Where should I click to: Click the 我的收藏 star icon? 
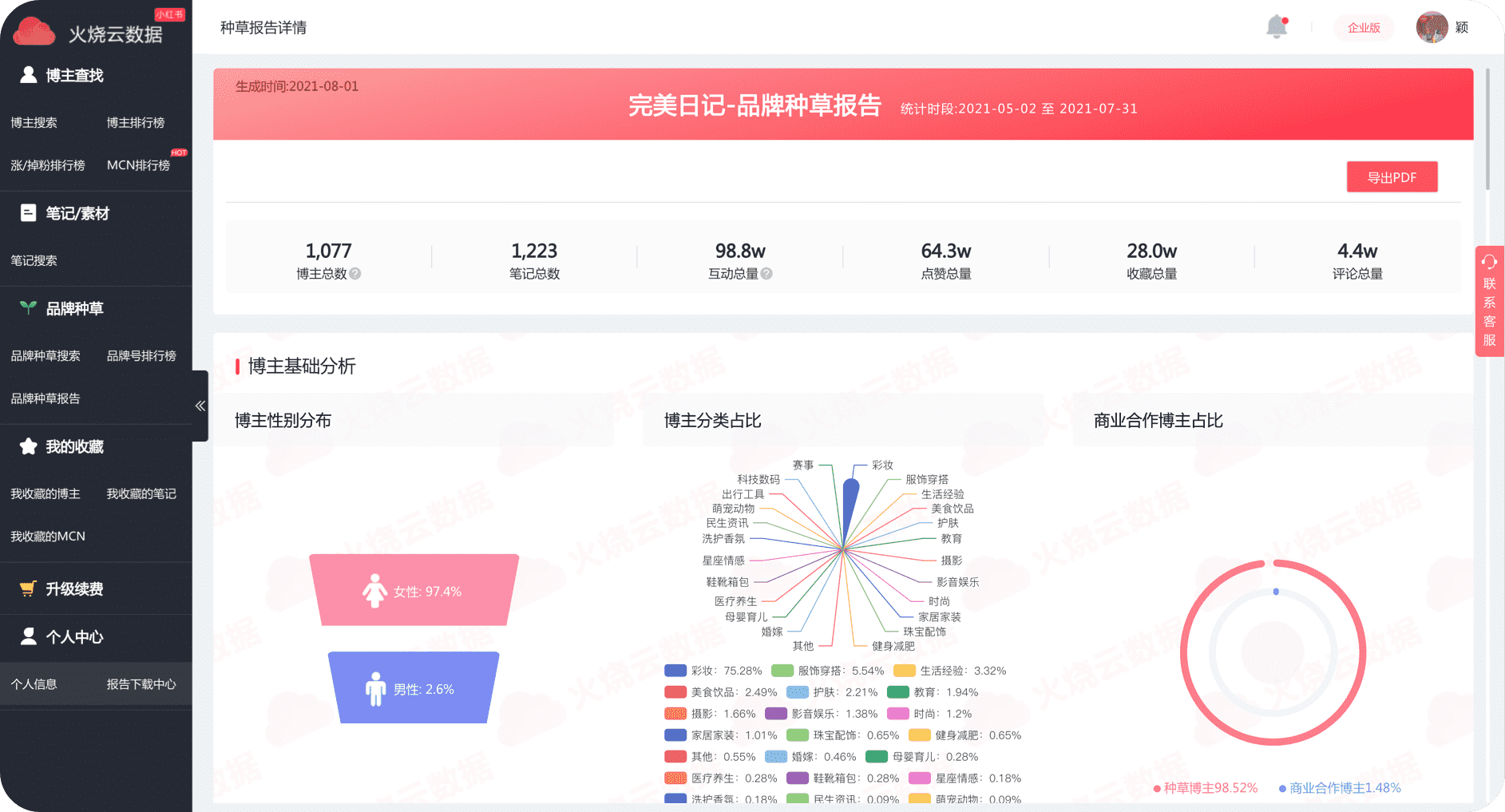[28, 446]
